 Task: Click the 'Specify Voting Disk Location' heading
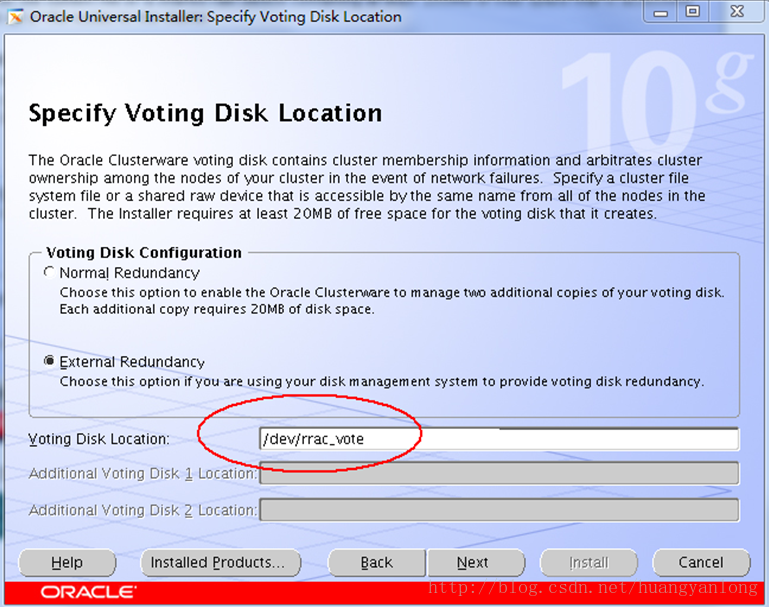(x=205, y=113)
